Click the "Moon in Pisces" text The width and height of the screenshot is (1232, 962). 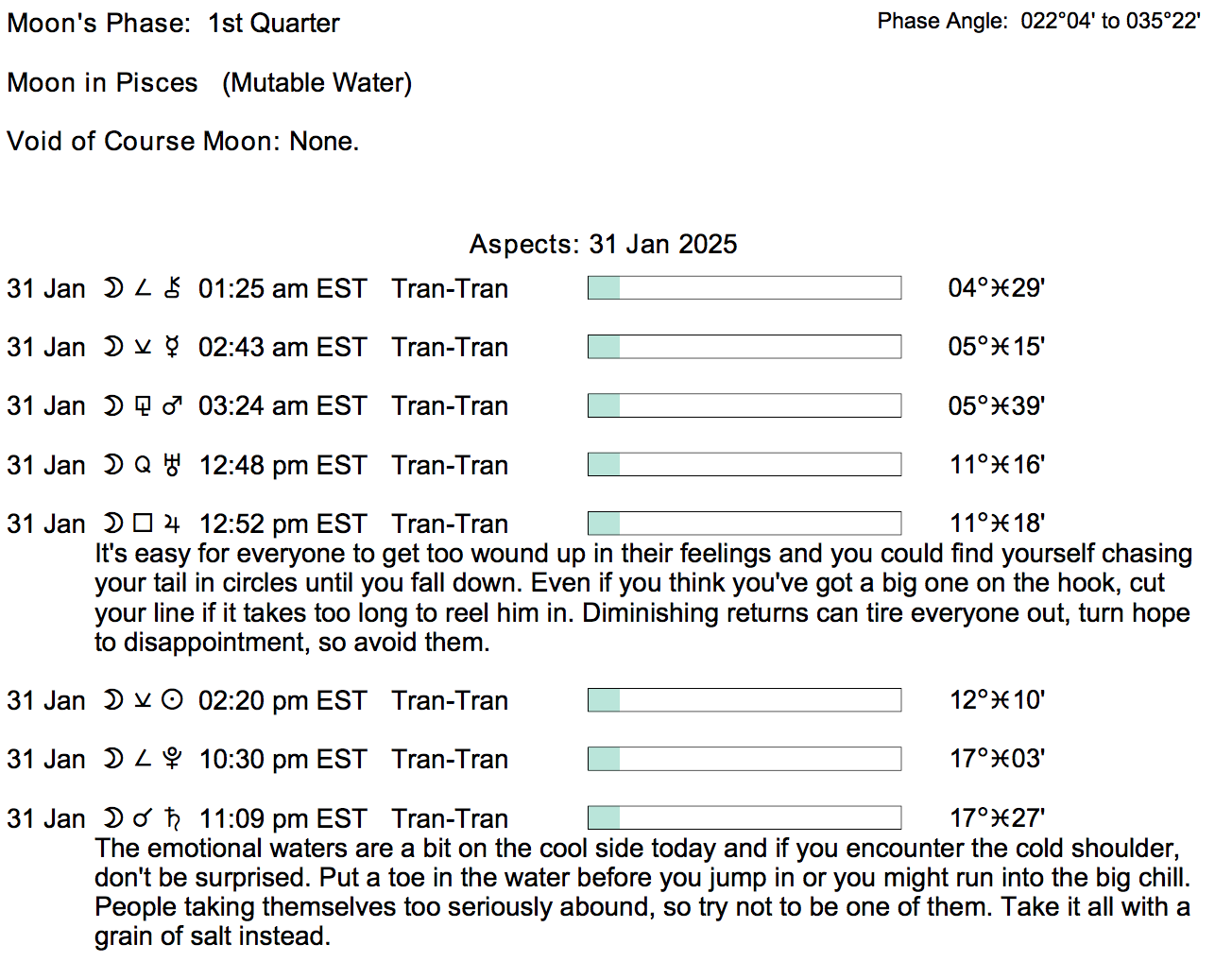[x=102, y=82]
